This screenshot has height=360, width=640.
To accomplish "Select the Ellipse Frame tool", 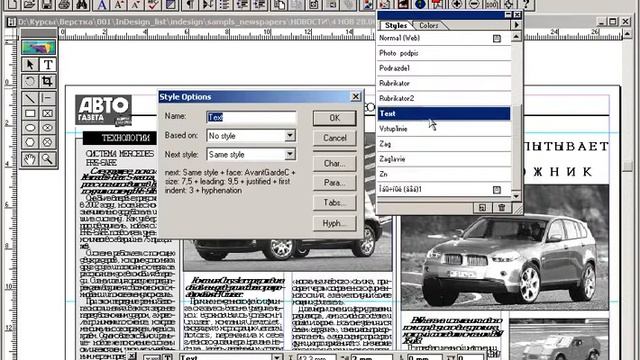I will tap(48, 128).
